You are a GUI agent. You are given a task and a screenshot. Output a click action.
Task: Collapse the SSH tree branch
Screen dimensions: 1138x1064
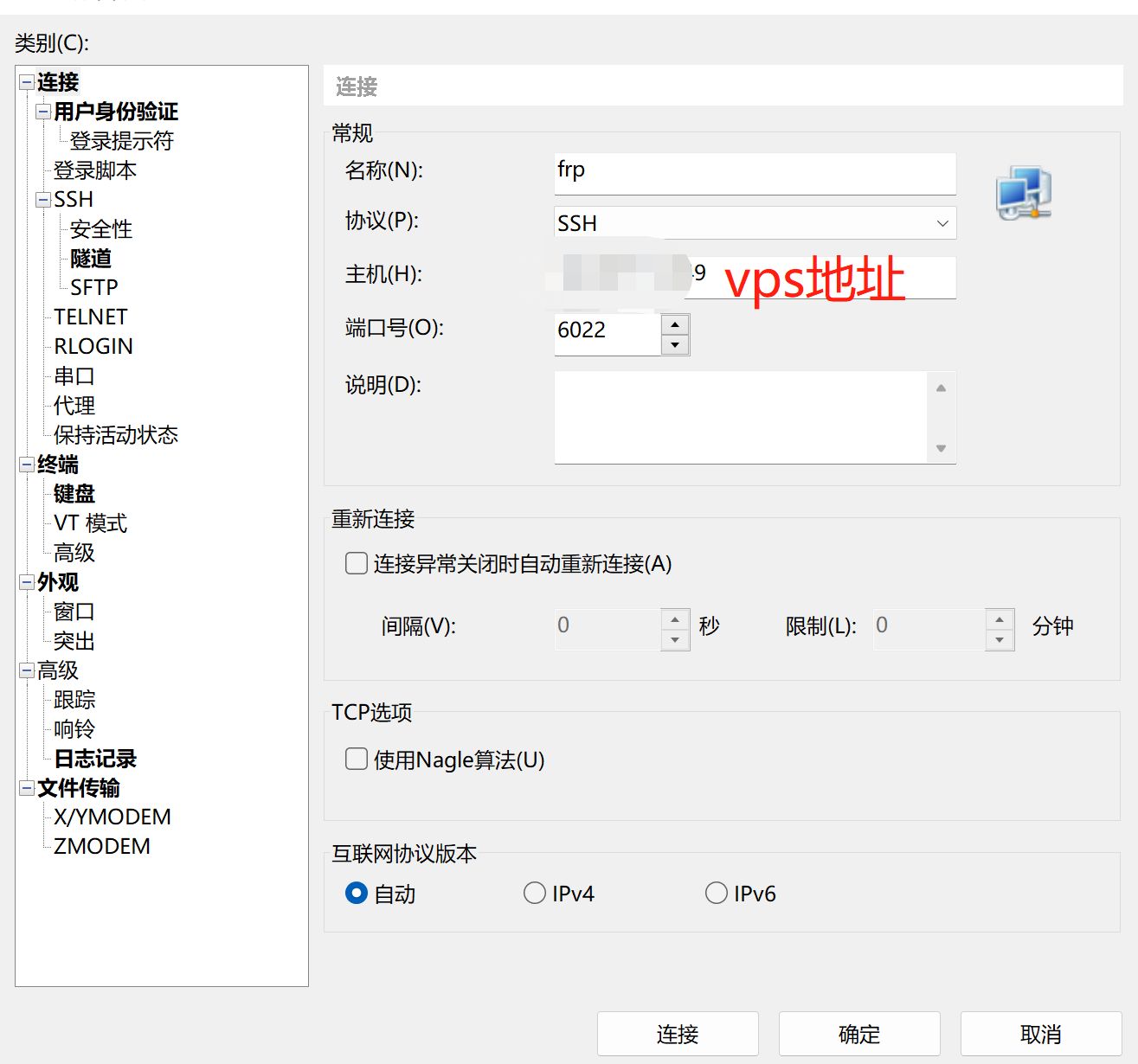42,199
